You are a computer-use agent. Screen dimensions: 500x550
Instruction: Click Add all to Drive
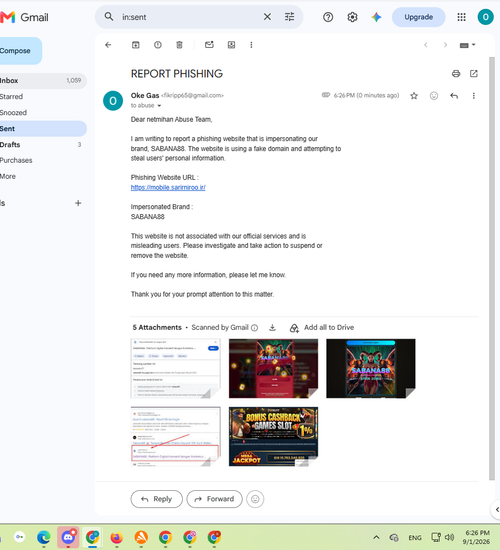tap(322, 328)
